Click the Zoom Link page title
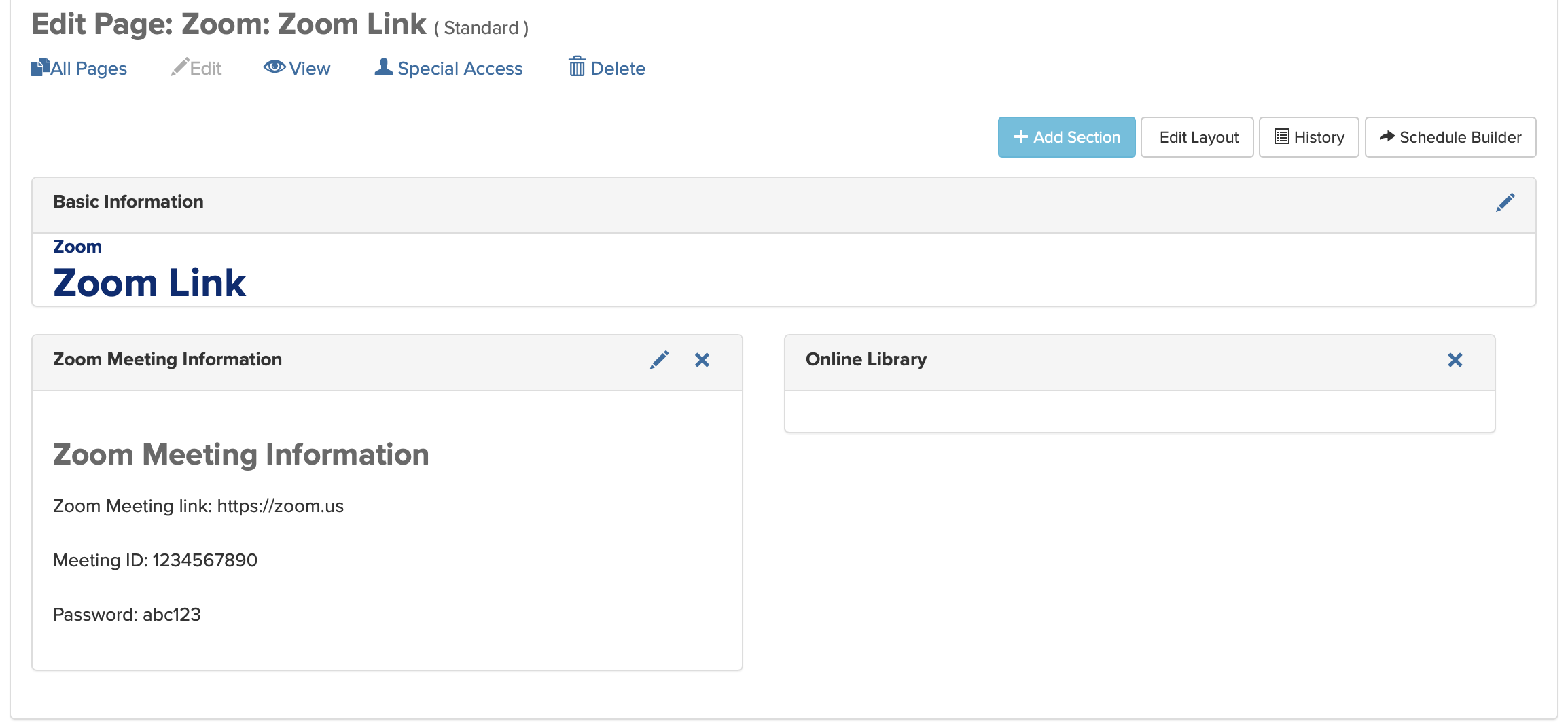 149,283
